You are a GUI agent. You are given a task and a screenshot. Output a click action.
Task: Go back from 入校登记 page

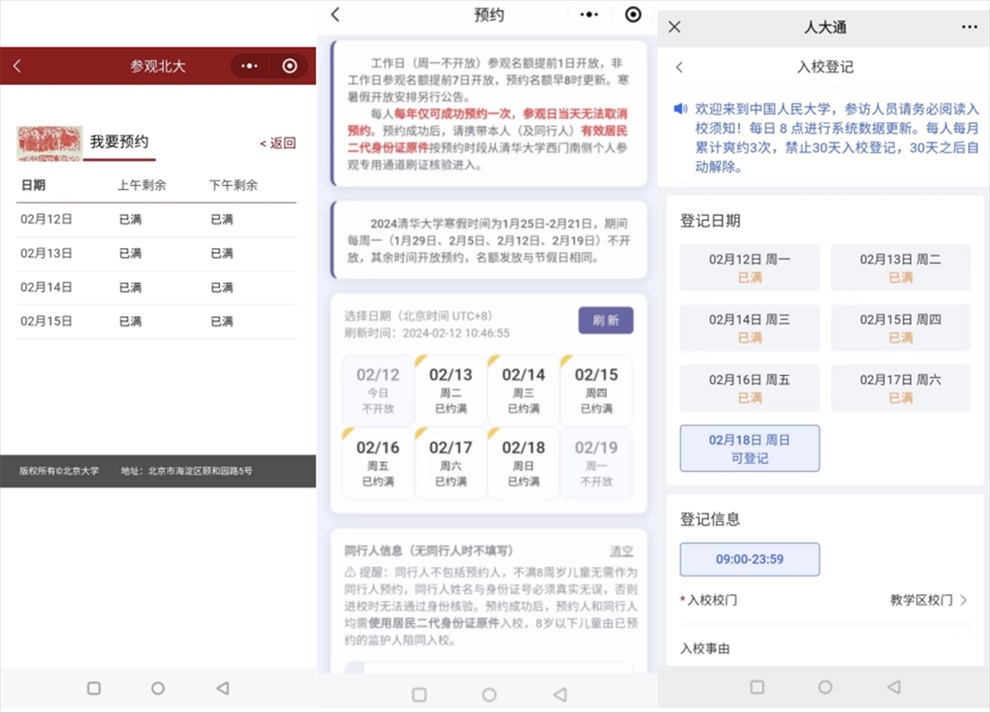[x=680, y=67]
